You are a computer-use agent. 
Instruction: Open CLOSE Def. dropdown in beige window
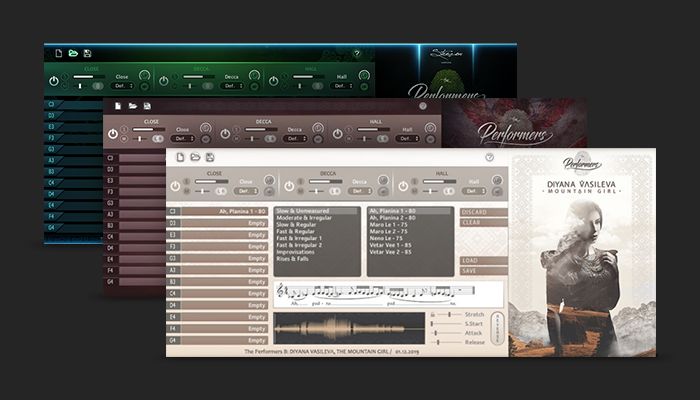coord(246,191)
